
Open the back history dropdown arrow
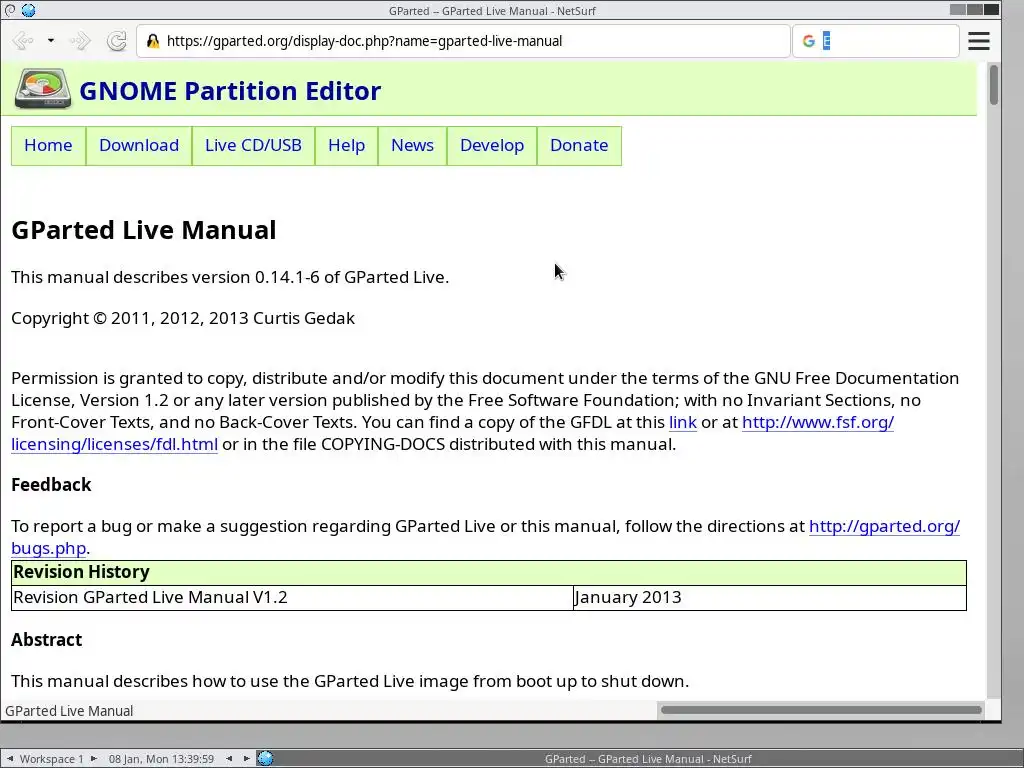point(50,40)
